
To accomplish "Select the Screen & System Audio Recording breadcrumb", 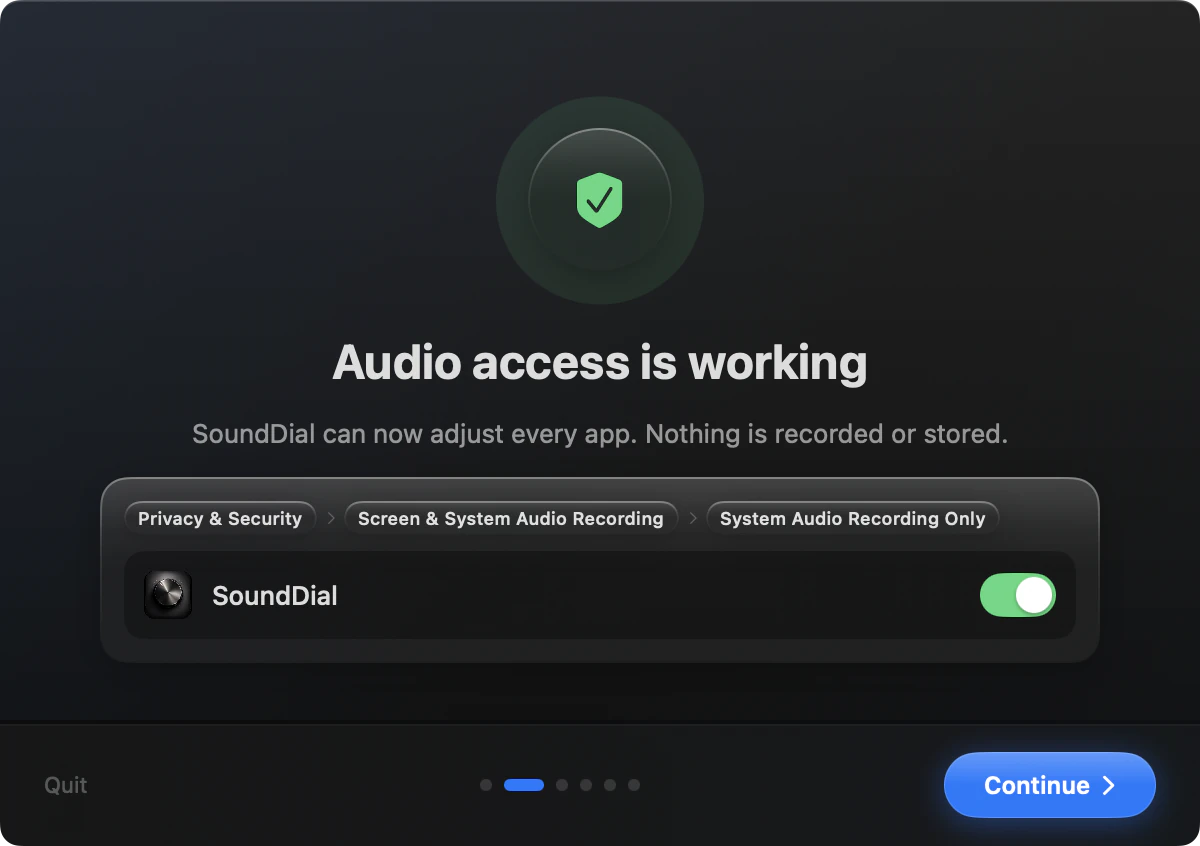I will coord(511,518).
